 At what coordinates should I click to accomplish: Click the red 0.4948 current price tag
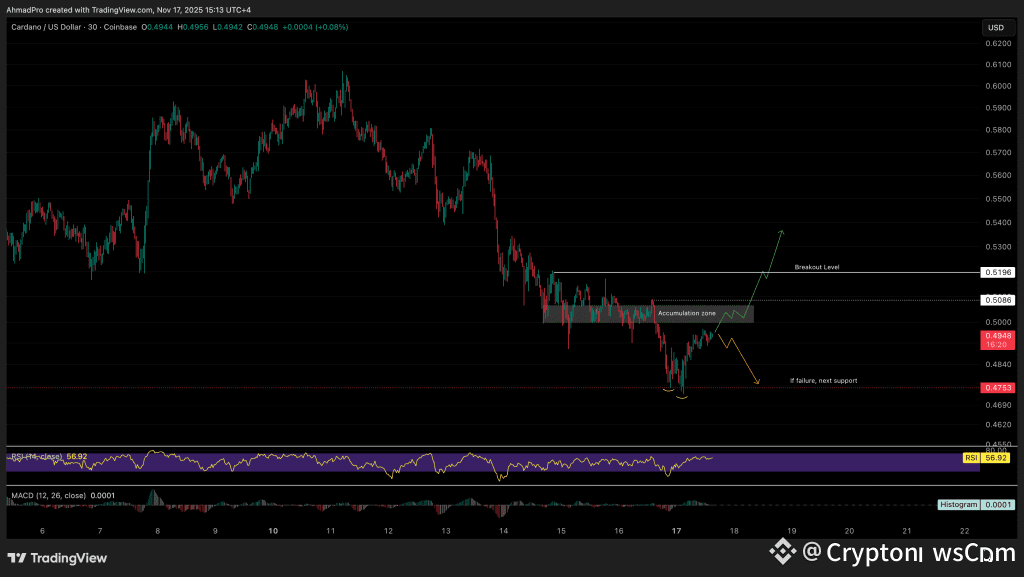[x=995, y=339]
